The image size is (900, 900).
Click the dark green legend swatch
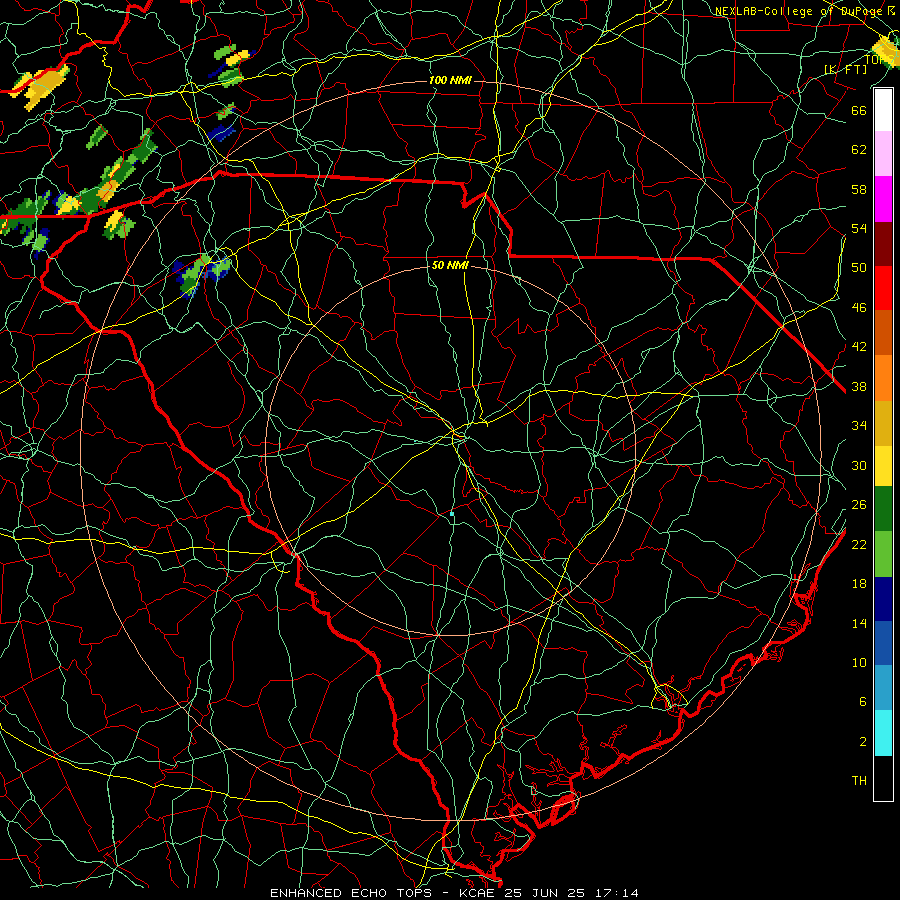[x=883, y=509]
